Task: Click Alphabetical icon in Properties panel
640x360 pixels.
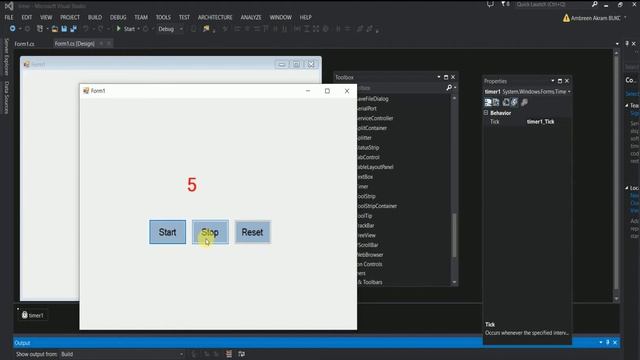Action: pos(496,102)
